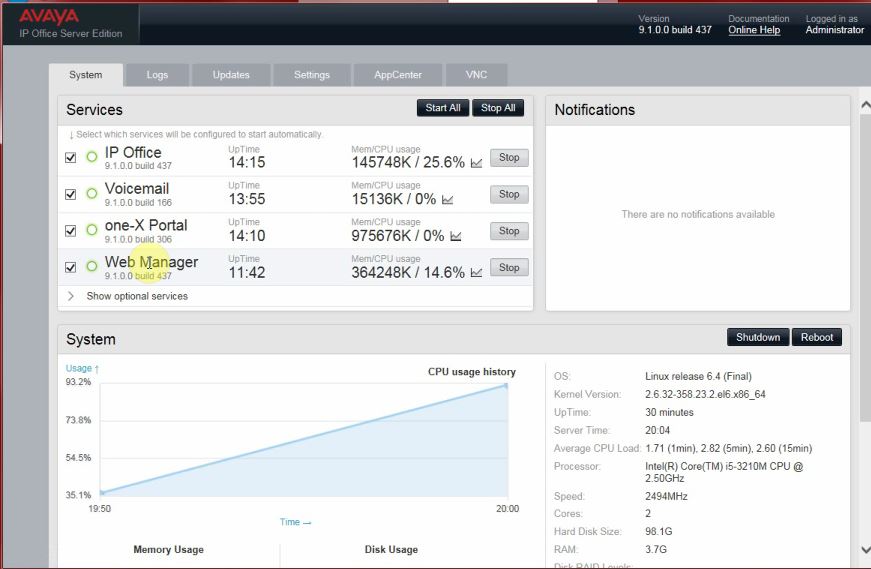The width and height of the screenshot is (871, 569).
Task: Click the Server Time value 20:04
Action: [x=657, y=430]
